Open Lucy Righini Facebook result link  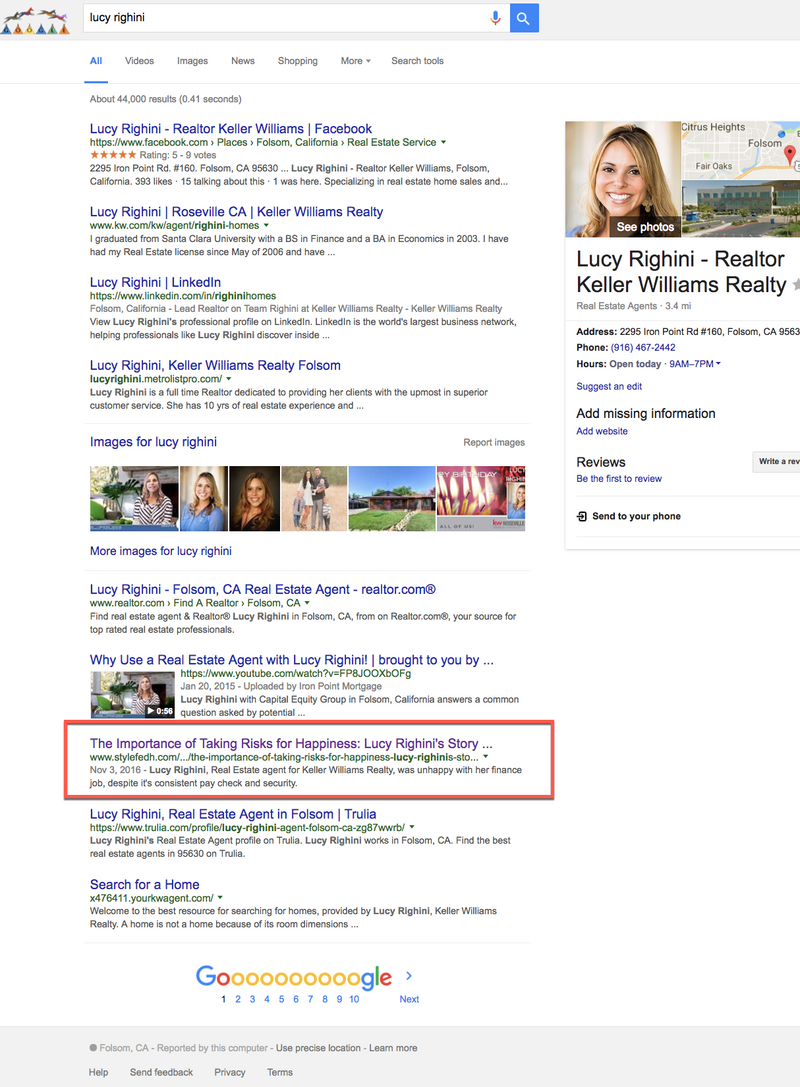231,129
